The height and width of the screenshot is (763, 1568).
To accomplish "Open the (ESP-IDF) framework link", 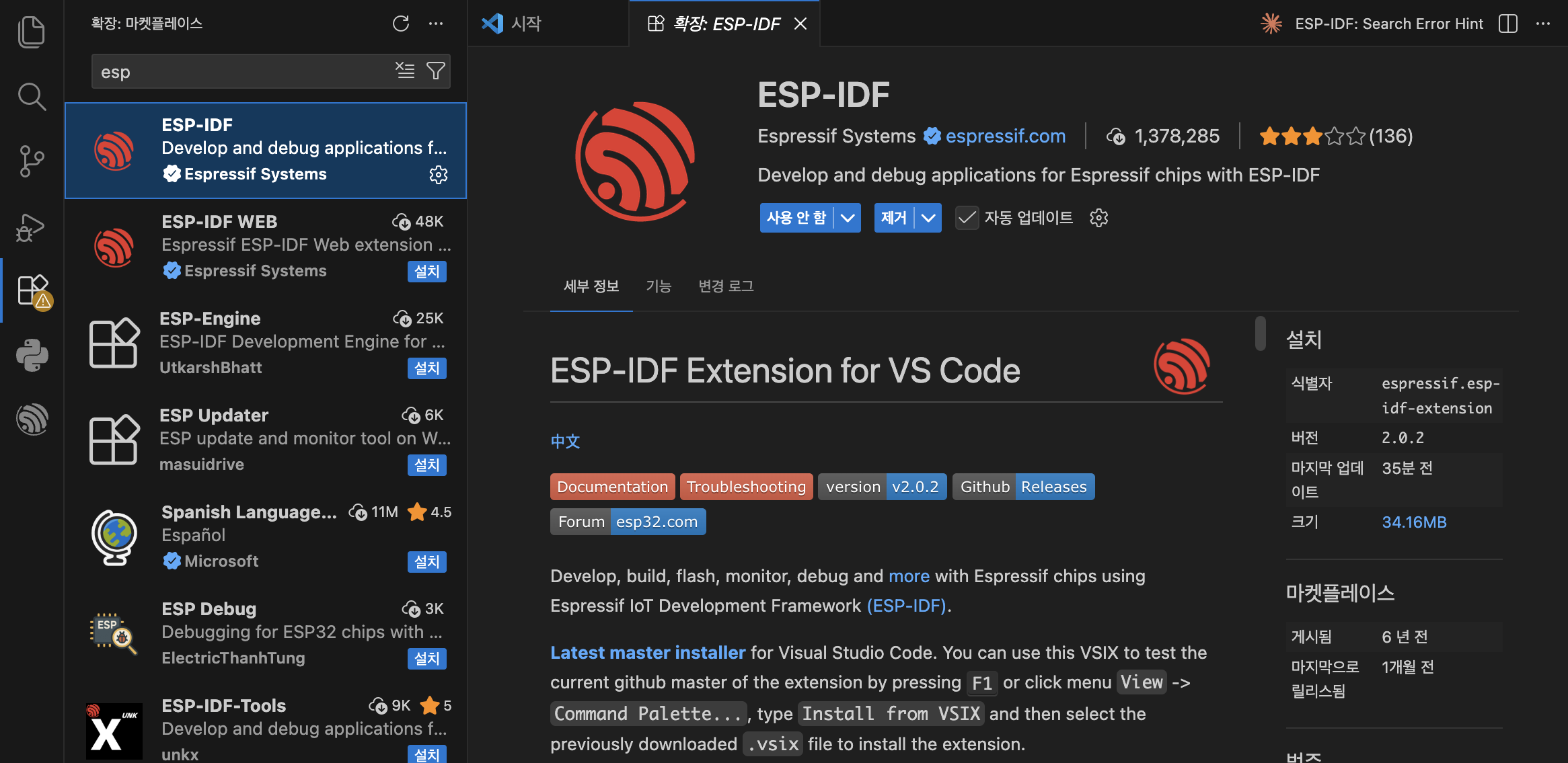I will click(906, 606).
